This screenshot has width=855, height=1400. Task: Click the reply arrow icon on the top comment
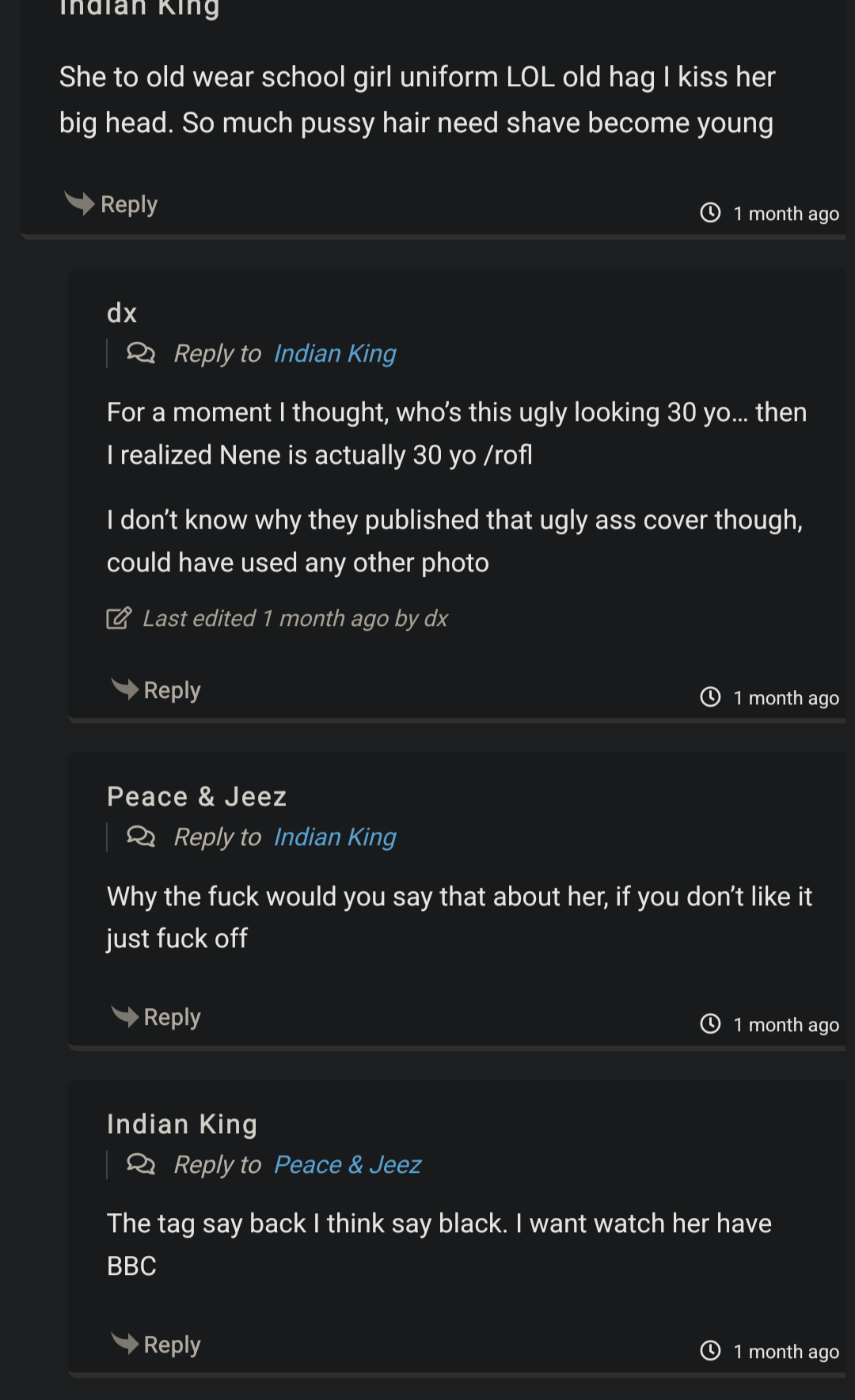coord(79,203)
